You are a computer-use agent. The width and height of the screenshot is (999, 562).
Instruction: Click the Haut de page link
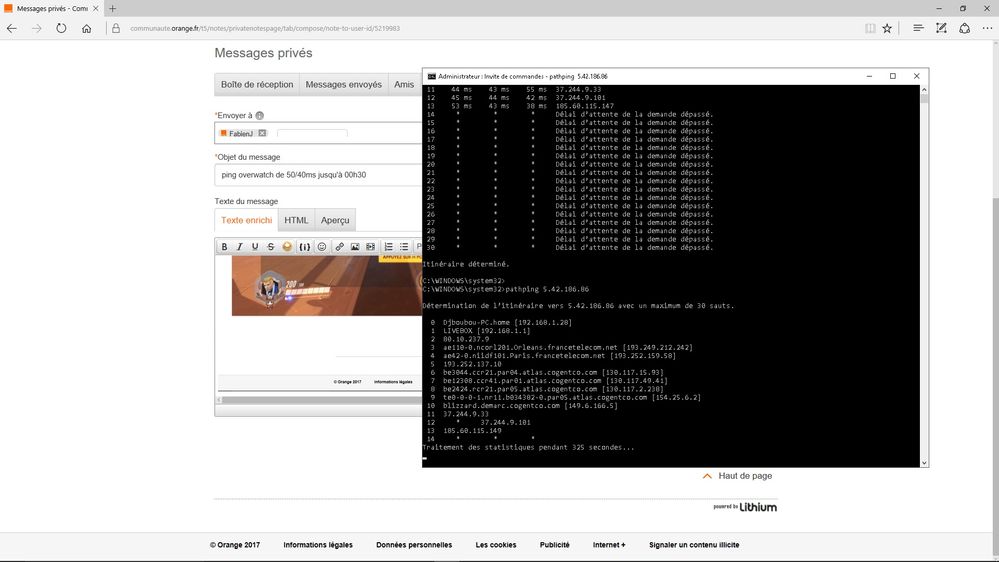click(745, 476)
